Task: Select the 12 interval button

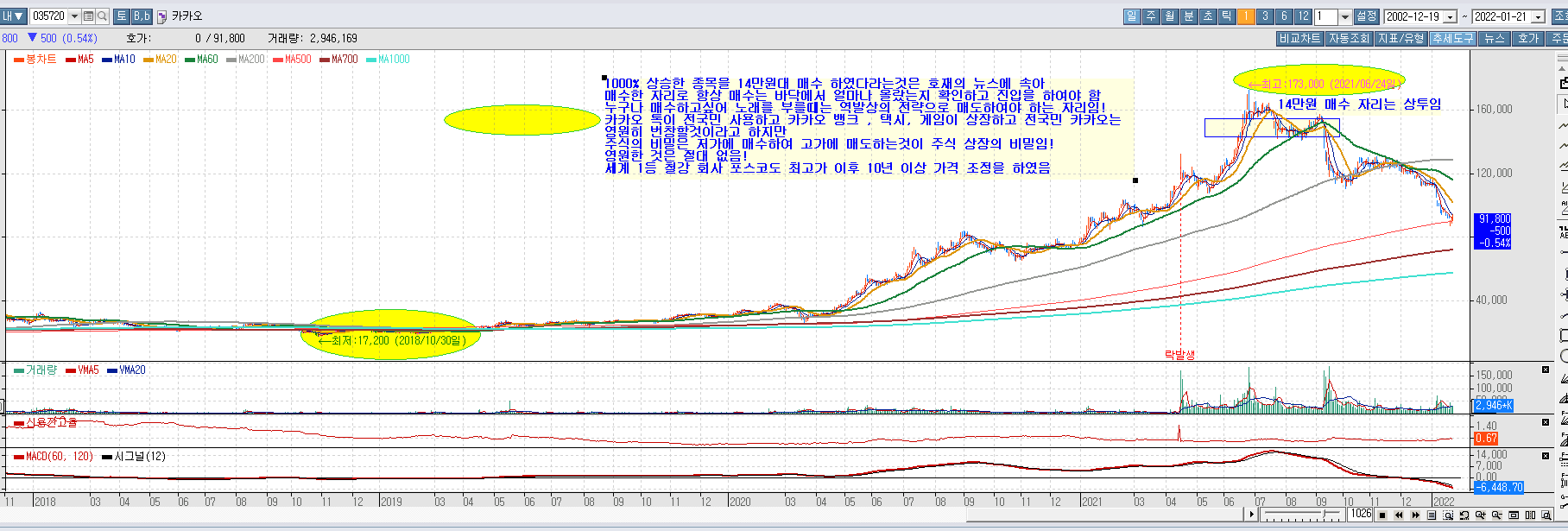Action: point(1303,16)
